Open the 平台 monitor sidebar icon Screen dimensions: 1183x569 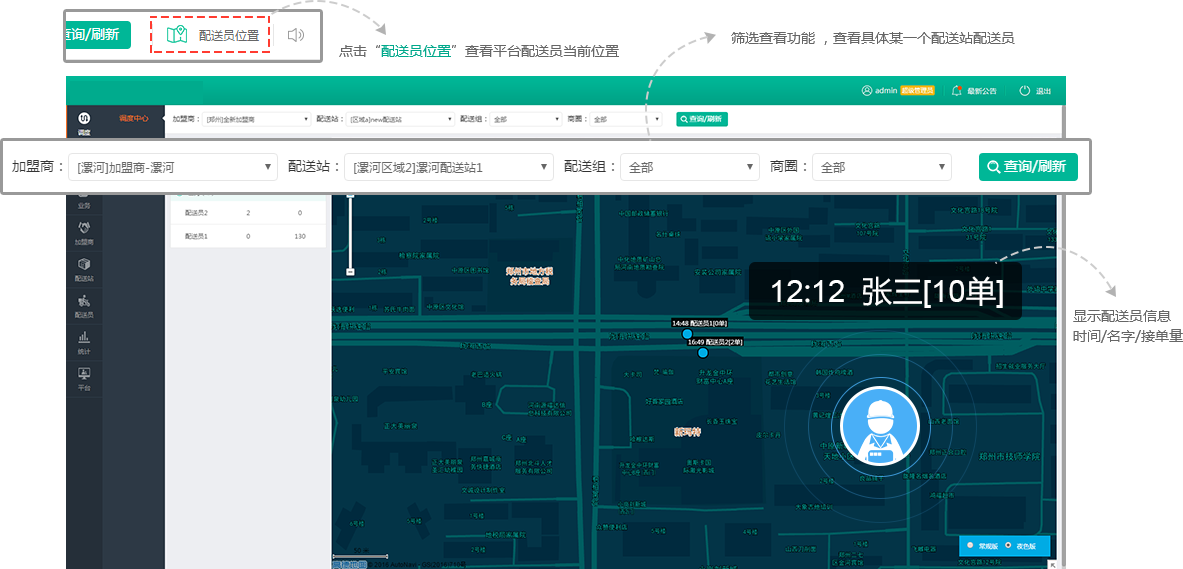(x=84, y=377)
